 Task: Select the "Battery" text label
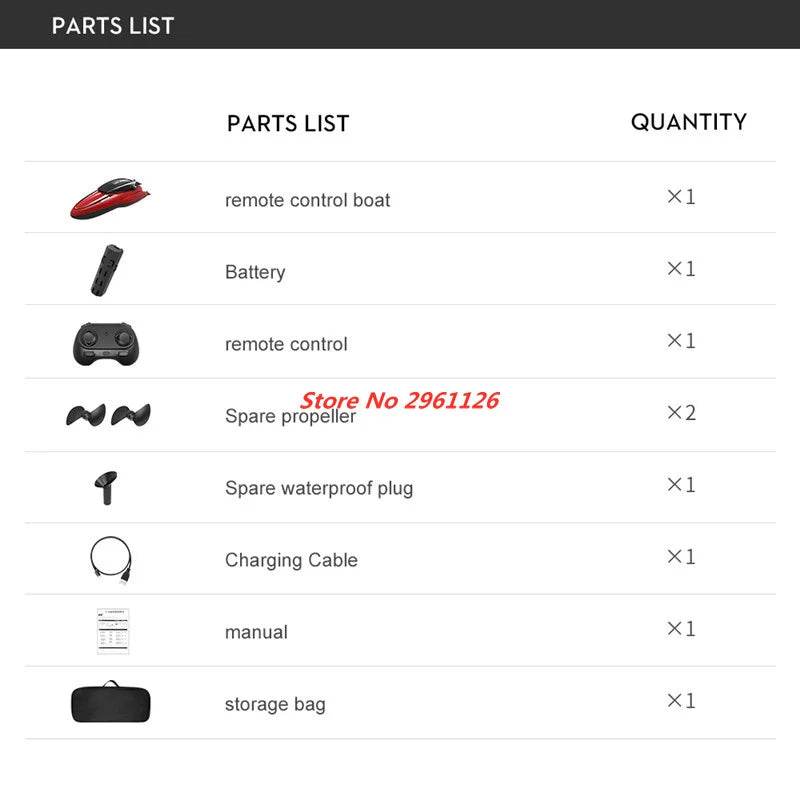255,272
